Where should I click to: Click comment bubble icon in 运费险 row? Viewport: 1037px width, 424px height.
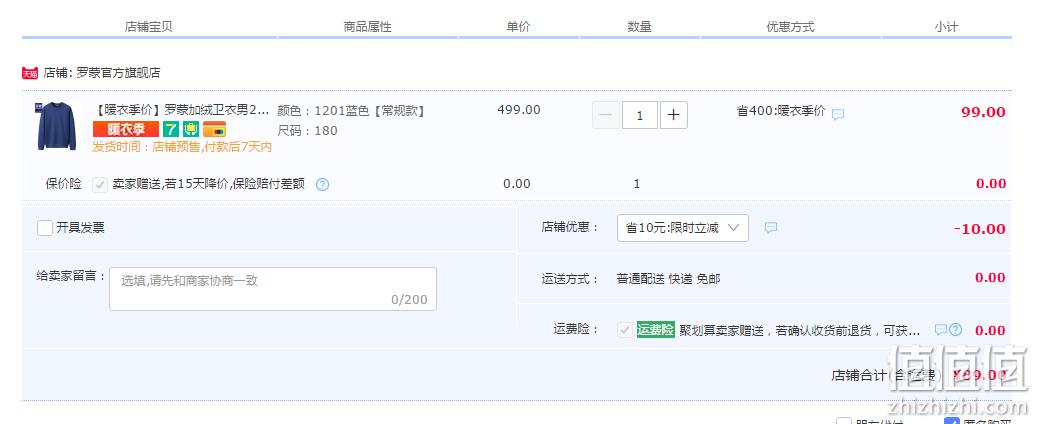point(940,329)
